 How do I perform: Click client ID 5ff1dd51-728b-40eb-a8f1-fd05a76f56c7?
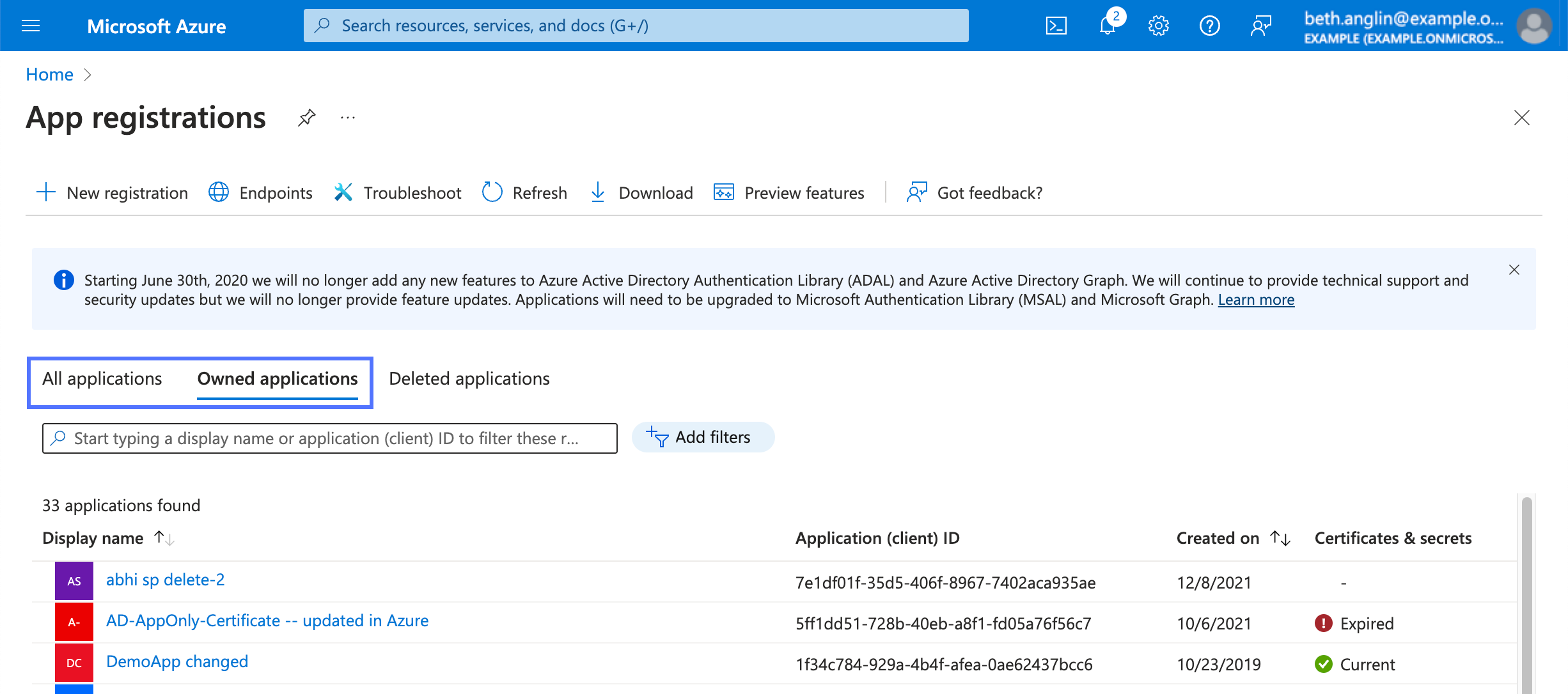tap(943, 623)
